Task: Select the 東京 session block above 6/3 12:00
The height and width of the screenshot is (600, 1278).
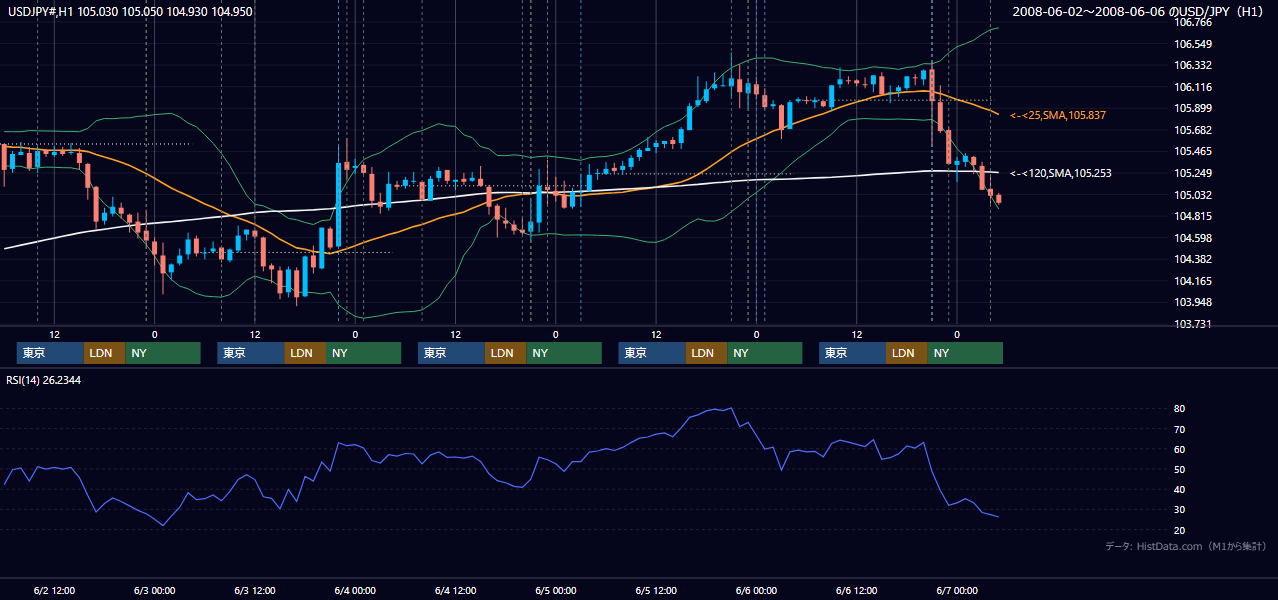Action: click(251, 353)
